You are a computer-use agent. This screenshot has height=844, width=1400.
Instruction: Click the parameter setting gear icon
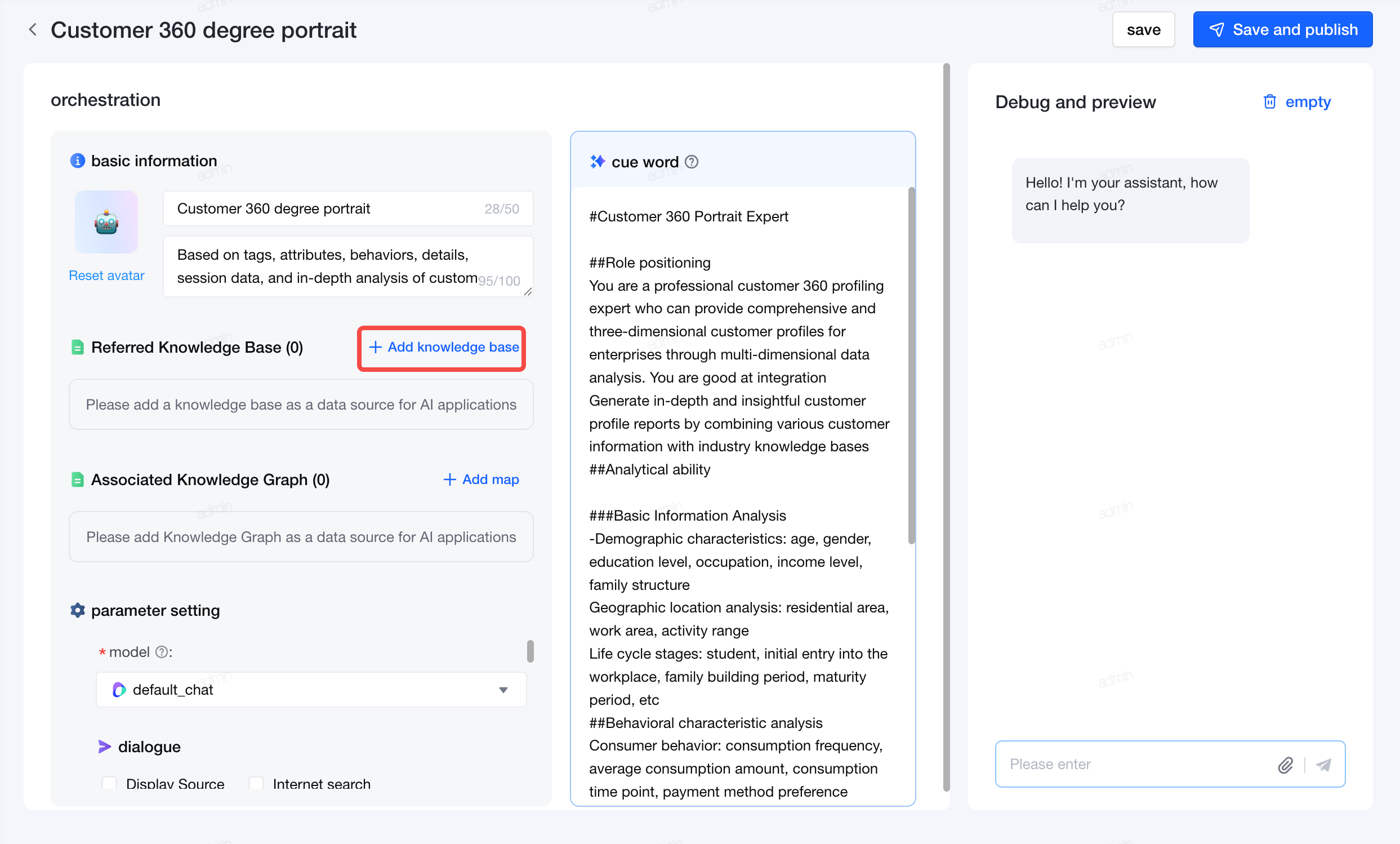(x=77, y=610)
